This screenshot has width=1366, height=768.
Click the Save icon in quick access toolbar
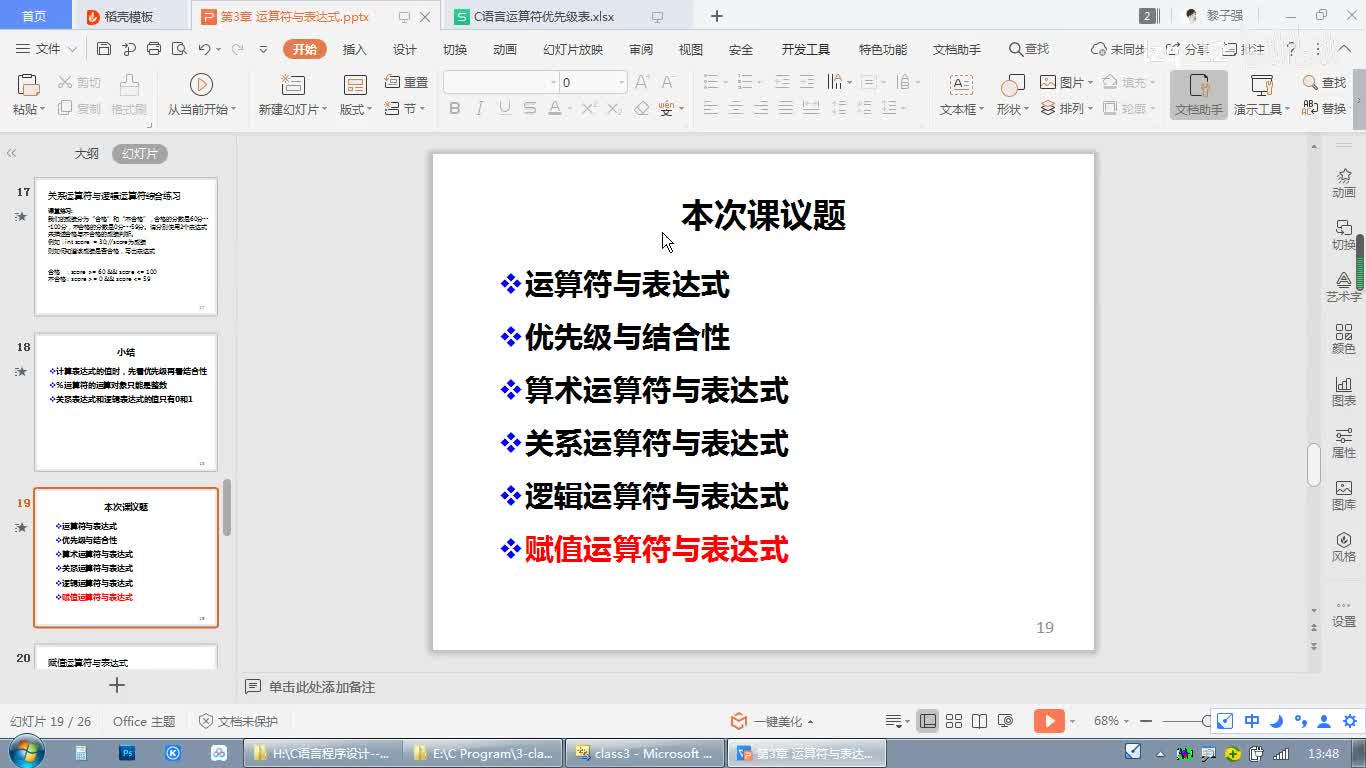pyautogui.click(x=104, y=49)
